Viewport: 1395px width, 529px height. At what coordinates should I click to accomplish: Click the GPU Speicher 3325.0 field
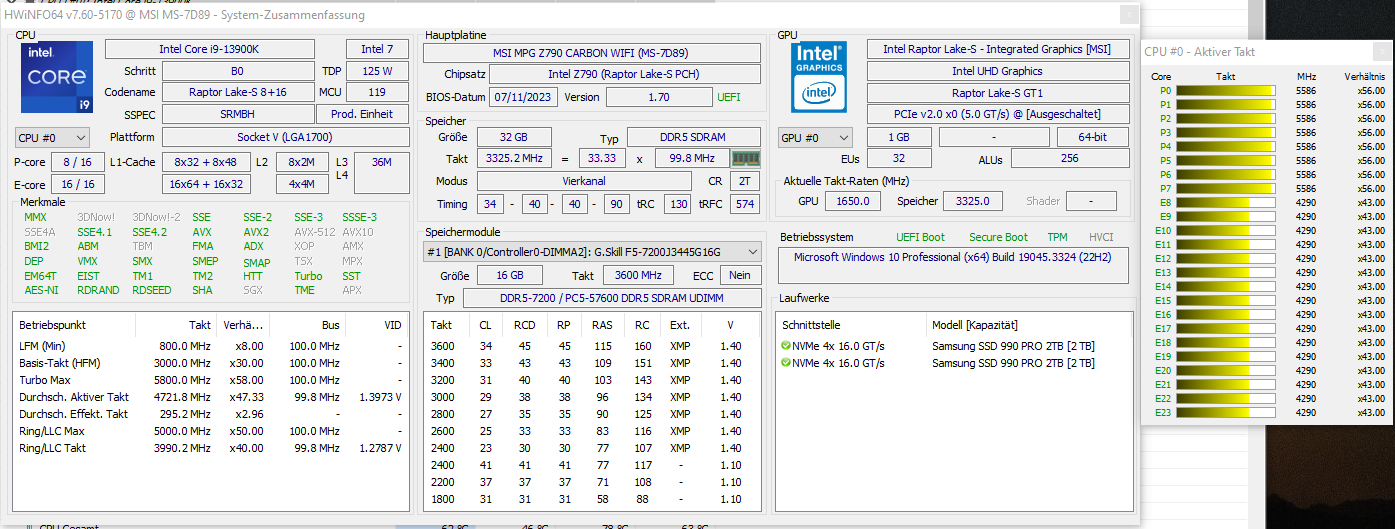click(973, 201)
